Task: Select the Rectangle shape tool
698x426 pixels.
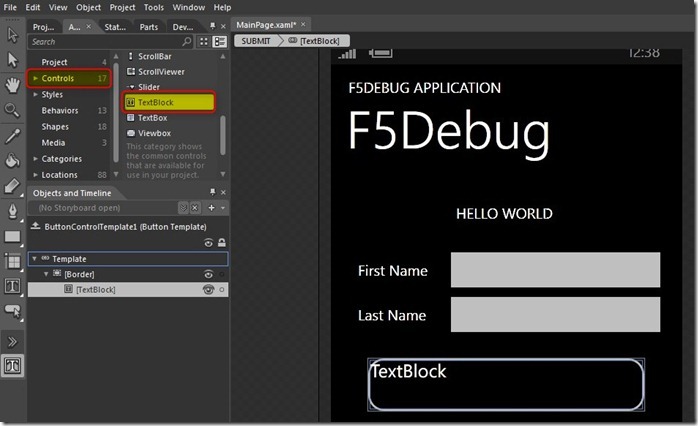Action: (12, 236)
